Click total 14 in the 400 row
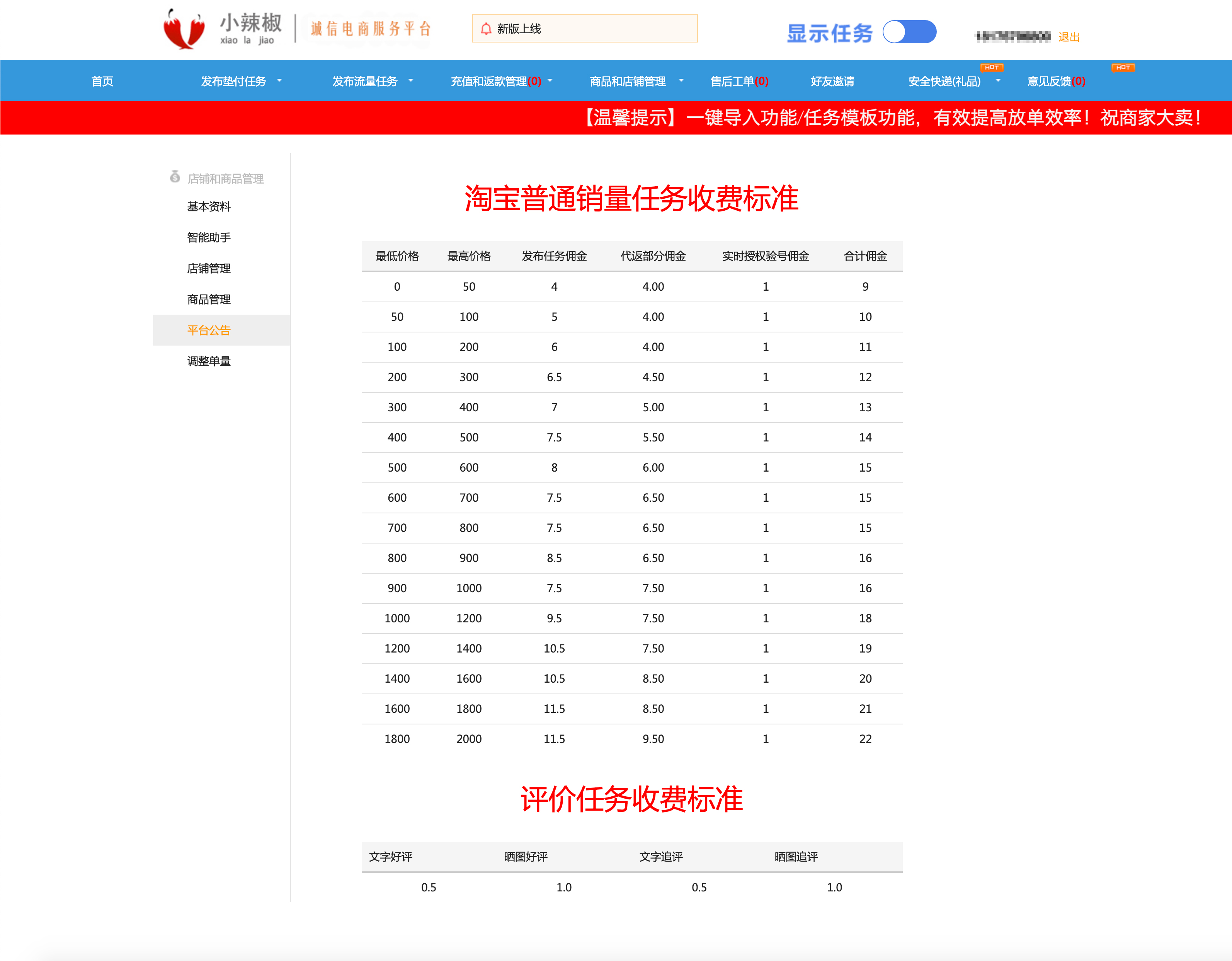This screenshot has height=961, width=1232. click(x=865, y=437)
